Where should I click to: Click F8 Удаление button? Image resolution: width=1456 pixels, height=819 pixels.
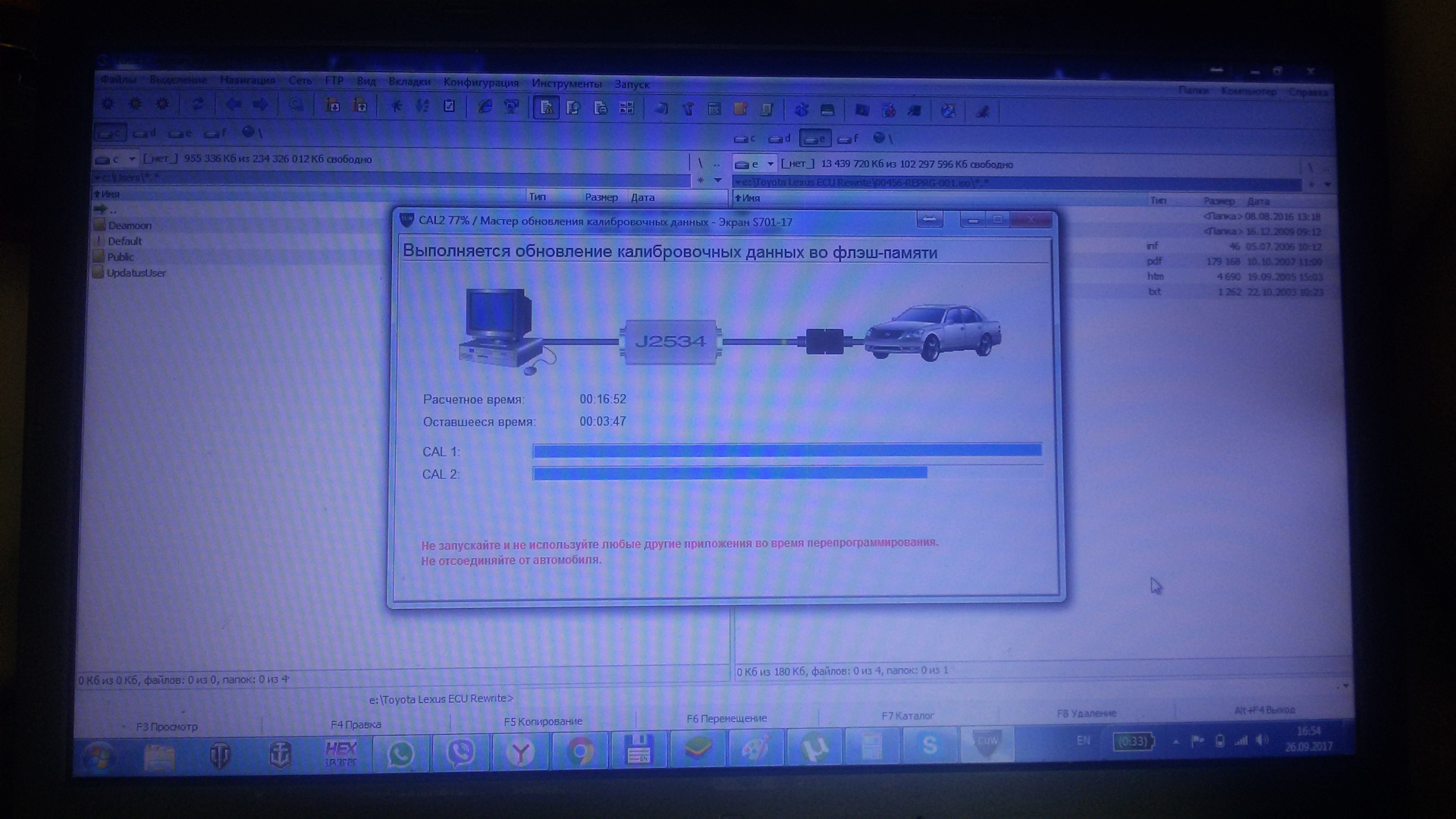1086,714
